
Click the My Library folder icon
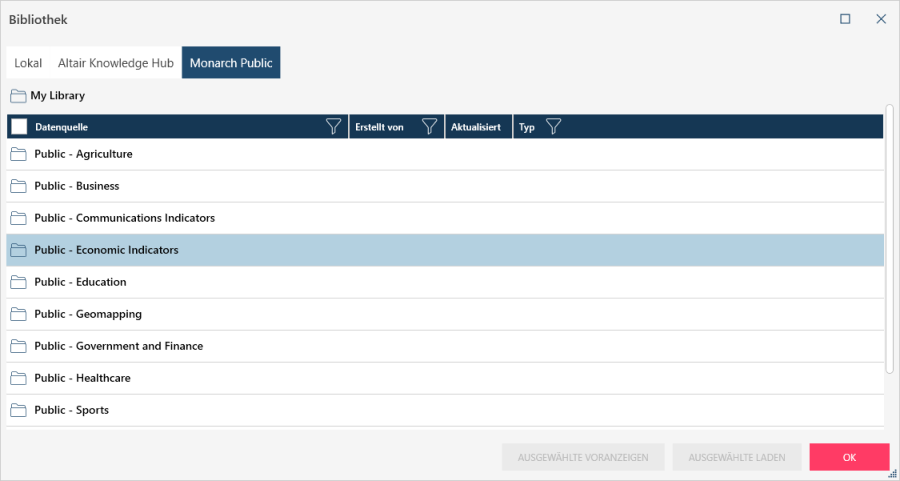pyautogui.click(x=18, y=96)
